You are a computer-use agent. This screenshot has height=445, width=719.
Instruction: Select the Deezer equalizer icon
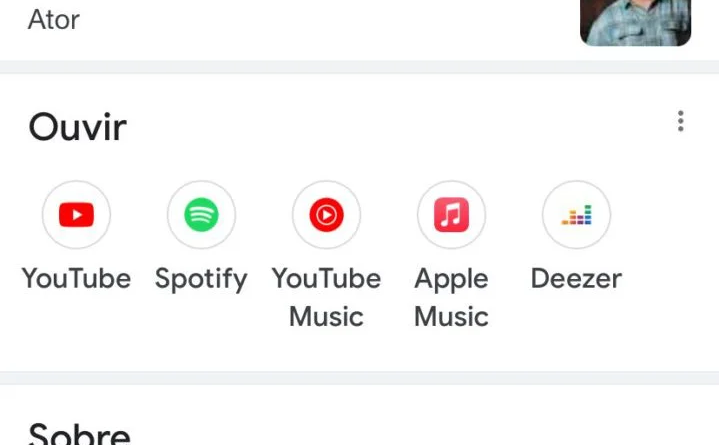(576, 214)
